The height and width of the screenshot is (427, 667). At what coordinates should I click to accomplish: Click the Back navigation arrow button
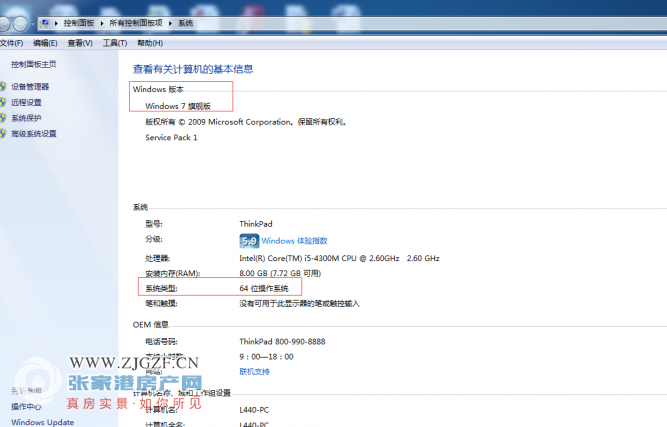(3, 24)
